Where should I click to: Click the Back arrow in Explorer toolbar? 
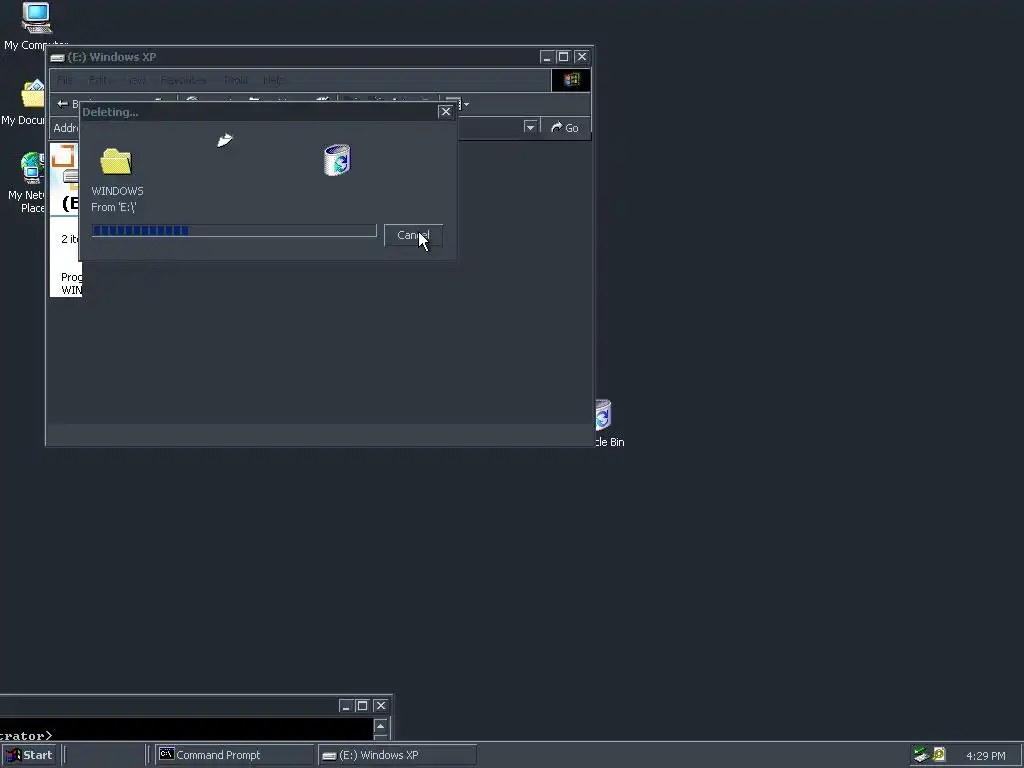point(63,104)
